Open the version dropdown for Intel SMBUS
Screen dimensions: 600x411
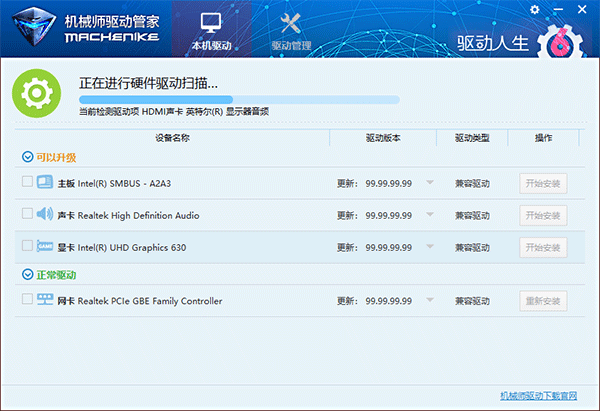click(x=430, y=183)
